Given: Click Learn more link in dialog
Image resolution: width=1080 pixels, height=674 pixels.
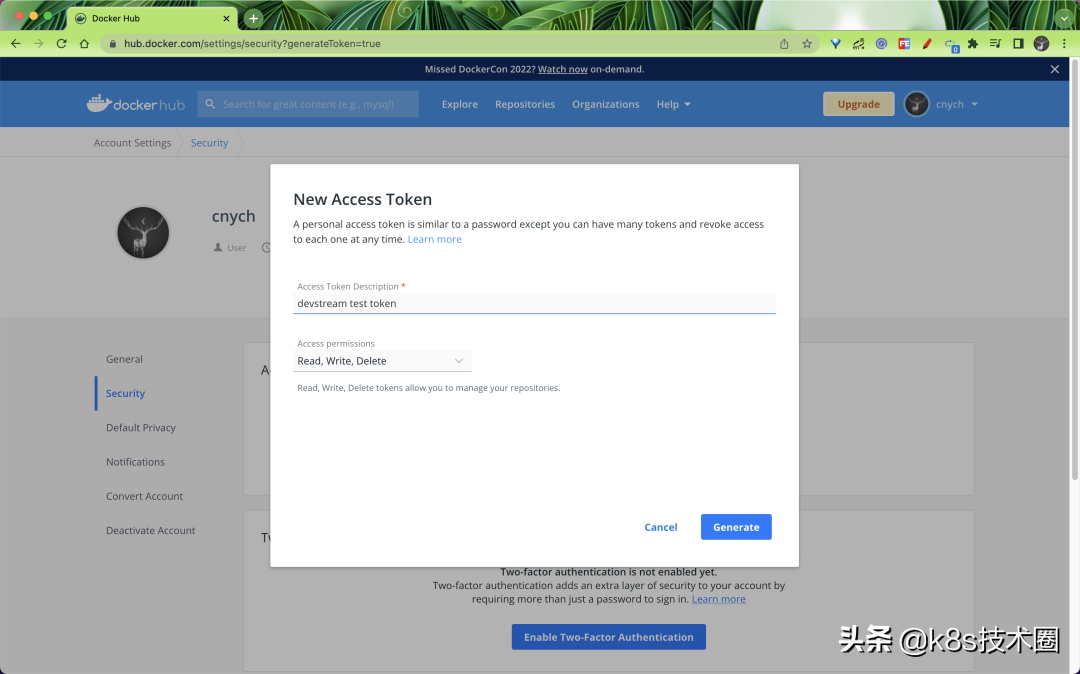Looking at the screenshot, I should (x=435, y=239).
